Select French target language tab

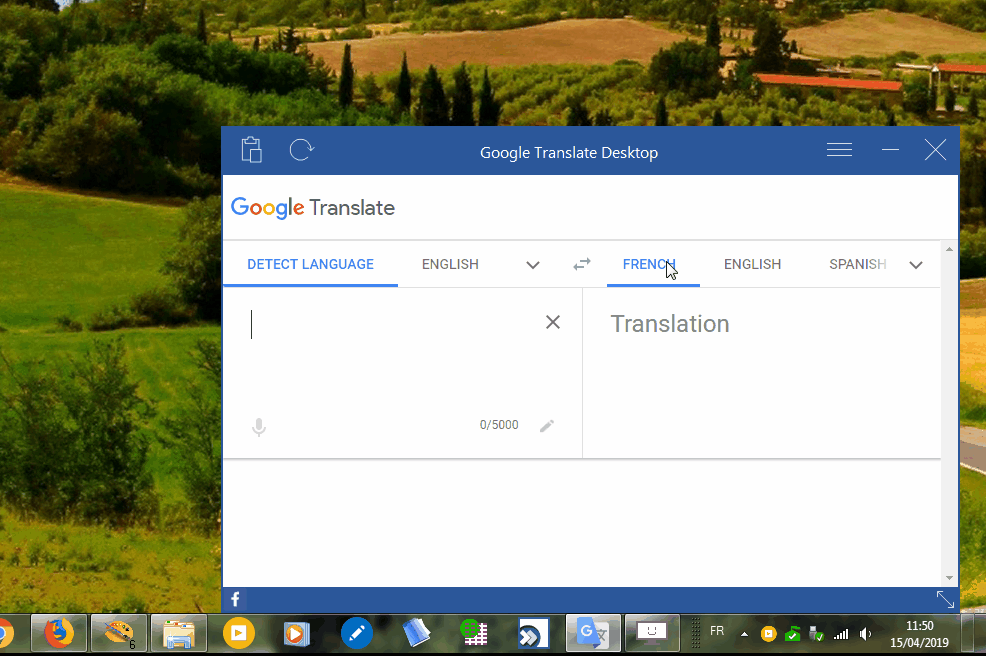tap(649, 264)
